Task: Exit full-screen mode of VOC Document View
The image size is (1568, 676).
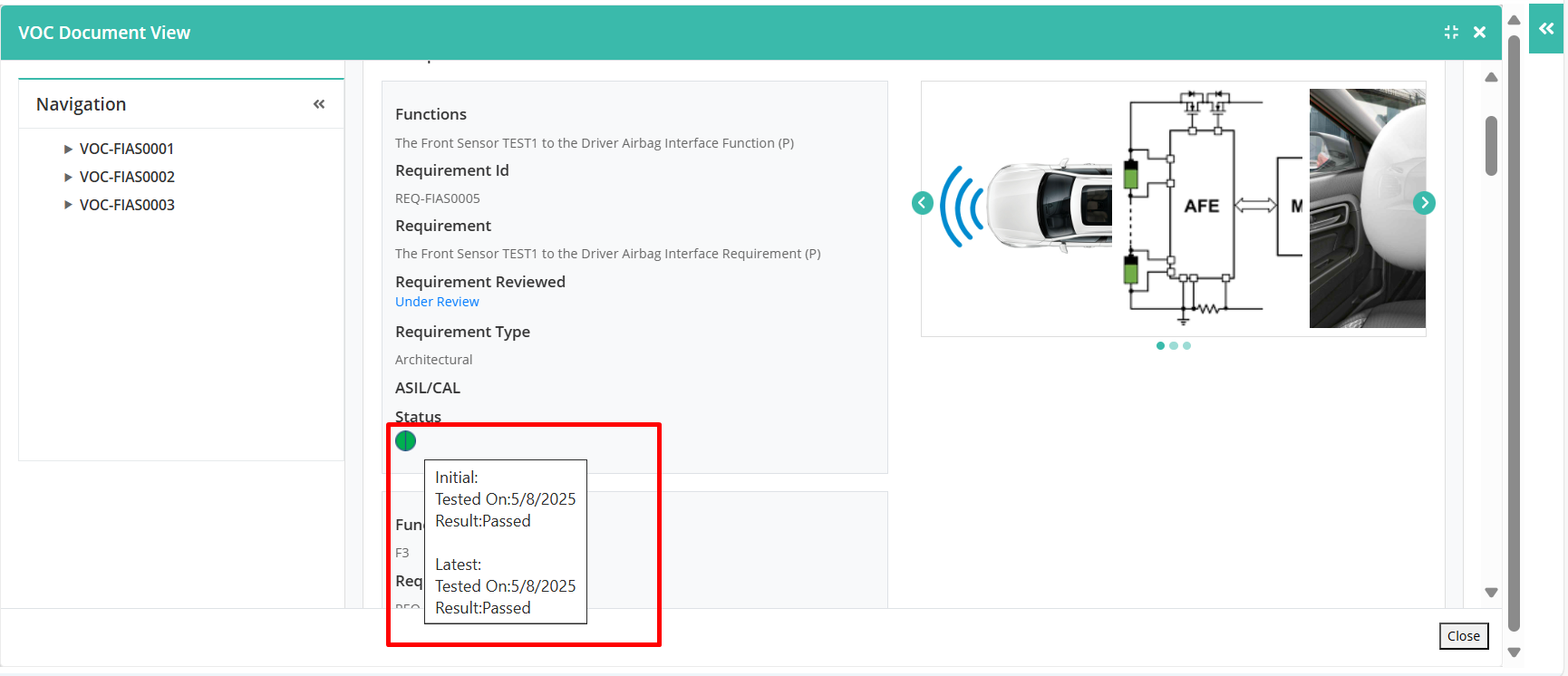Action: coord(1451,33)
